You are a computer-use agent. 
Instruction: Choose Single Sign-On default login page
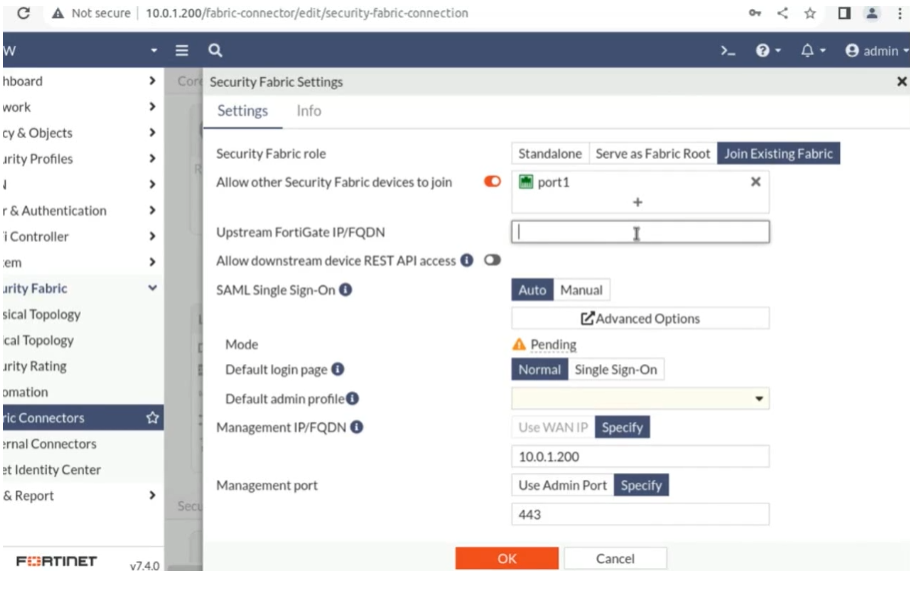(x=616, y=370)
